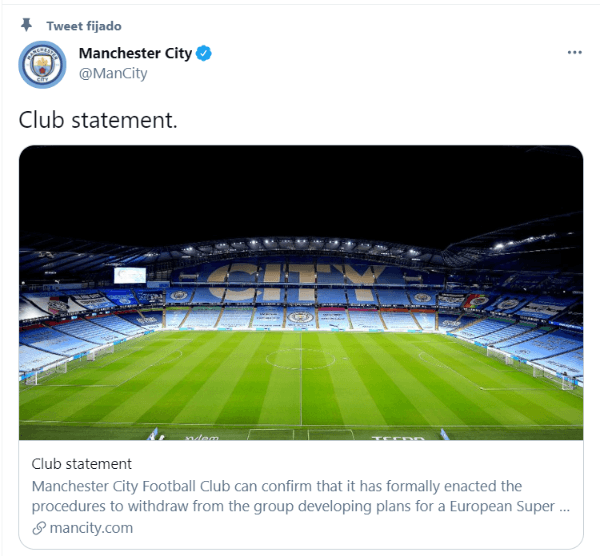Click the club crest on the center stand
This screenshot has width=600, height=556.
pos(301,317)
